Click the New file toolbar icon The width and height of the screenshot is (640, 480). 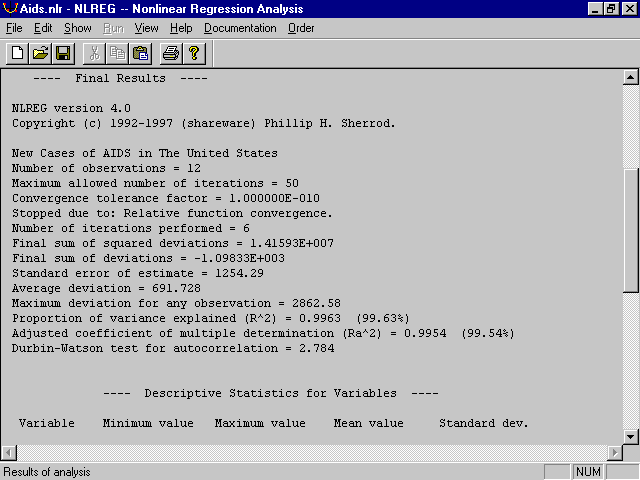click(18, 53)
